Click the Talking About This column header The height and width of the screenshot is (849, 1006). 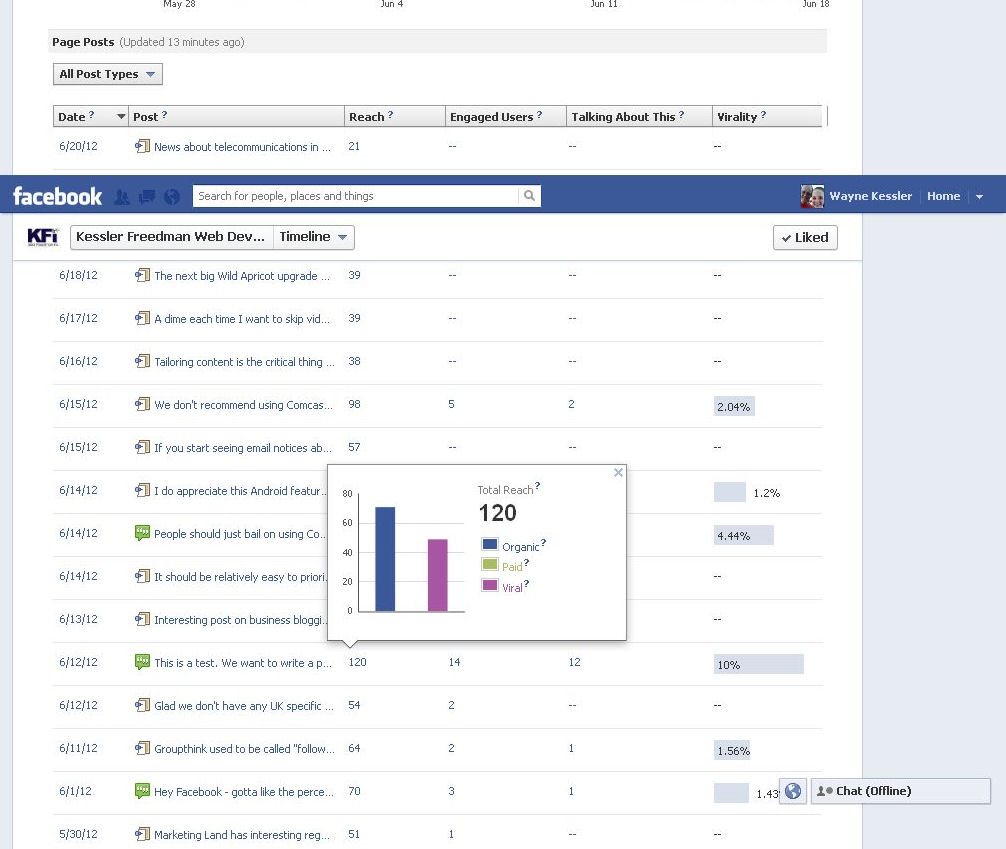(639, 116)
